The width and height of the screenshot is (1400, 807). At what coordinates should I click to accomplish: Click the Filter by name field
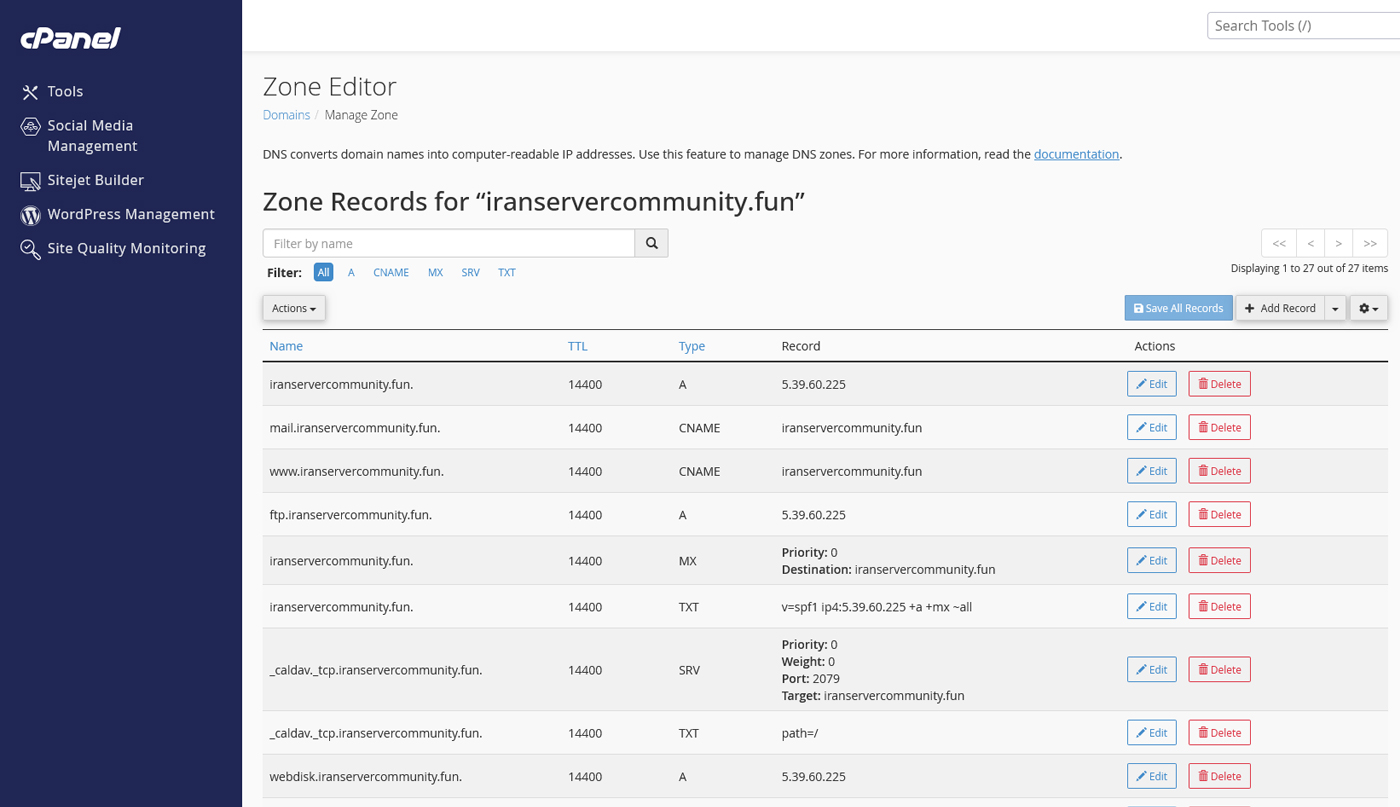(448, 243)
